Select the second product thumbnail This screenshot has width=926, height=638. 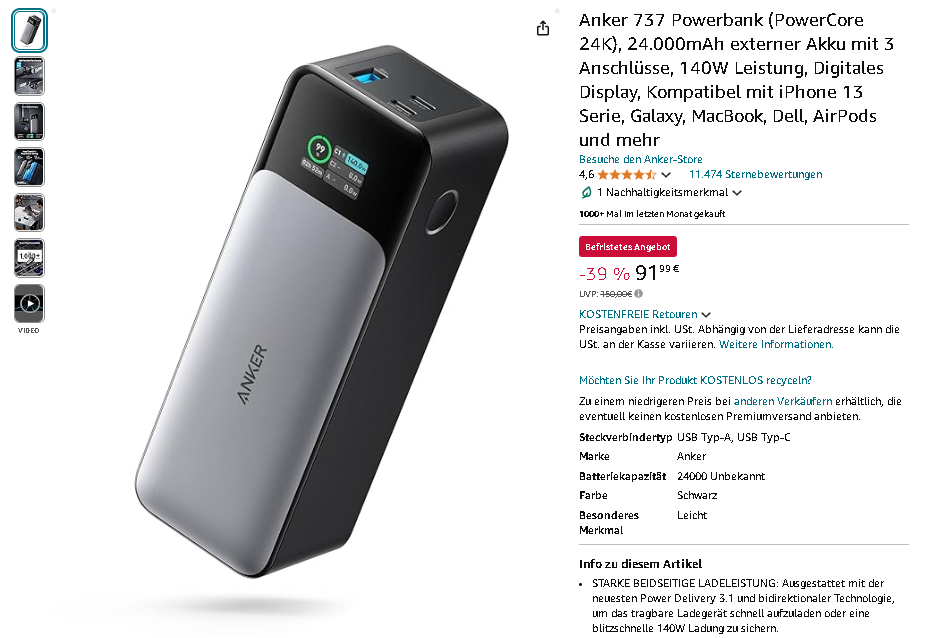(29, 76)
